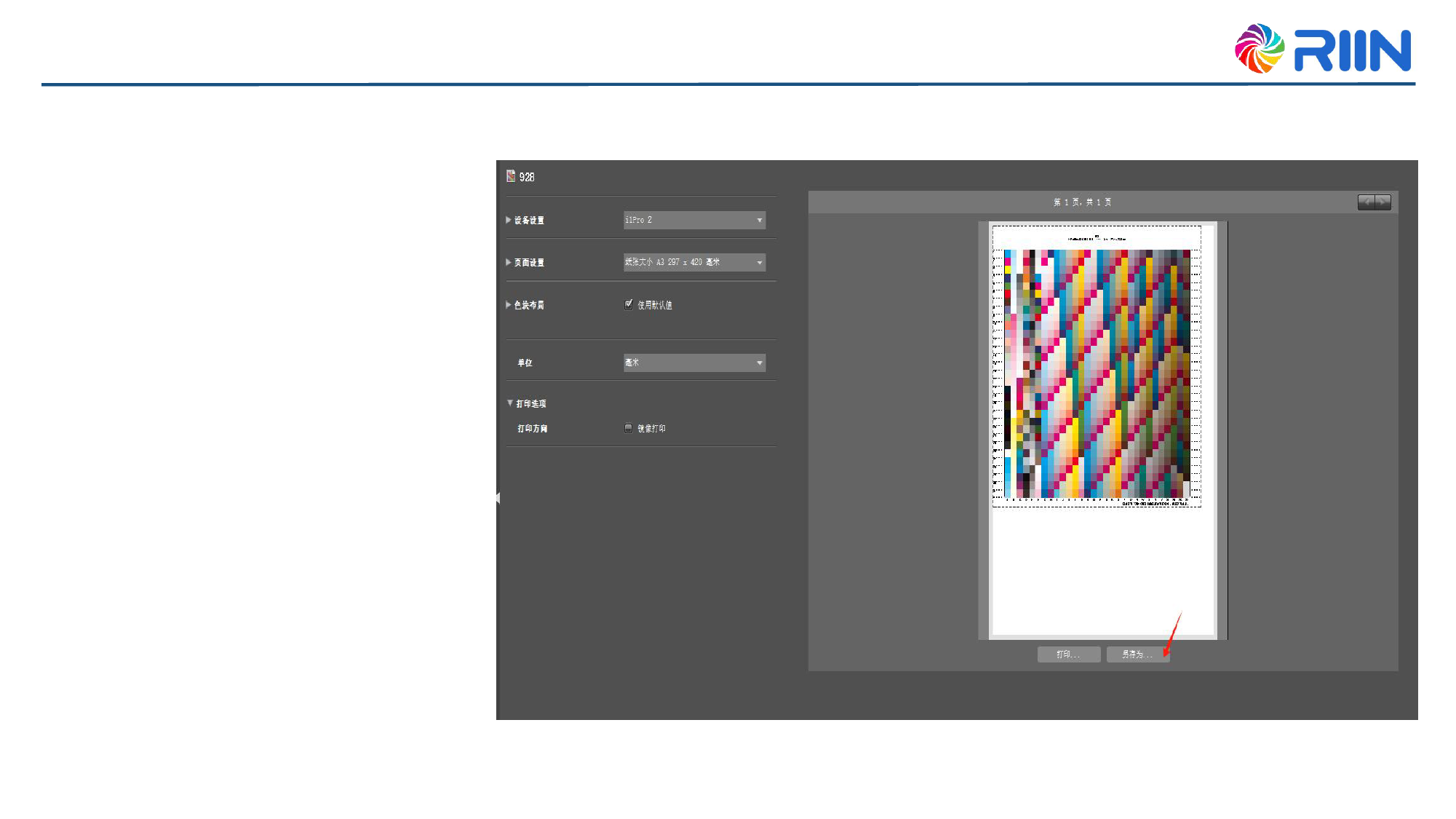
Task: Click the 第1页,共1页 page indicator text
Action: tap(1082, 202)
